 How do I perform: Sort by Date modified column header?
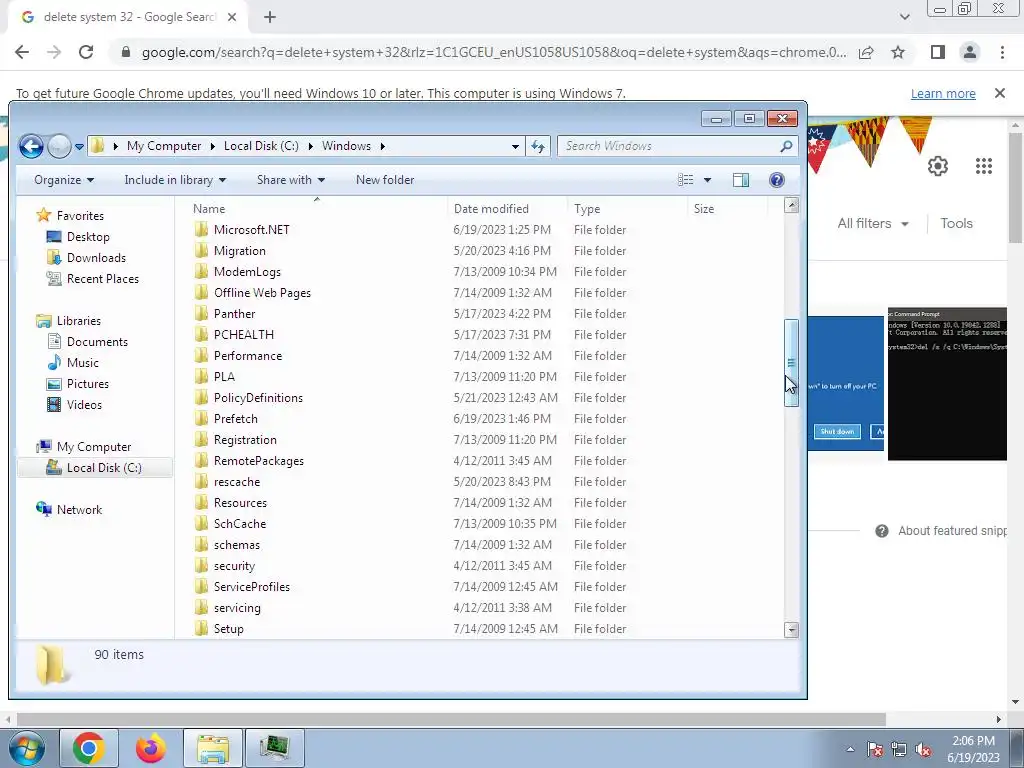tap(491, 209)
